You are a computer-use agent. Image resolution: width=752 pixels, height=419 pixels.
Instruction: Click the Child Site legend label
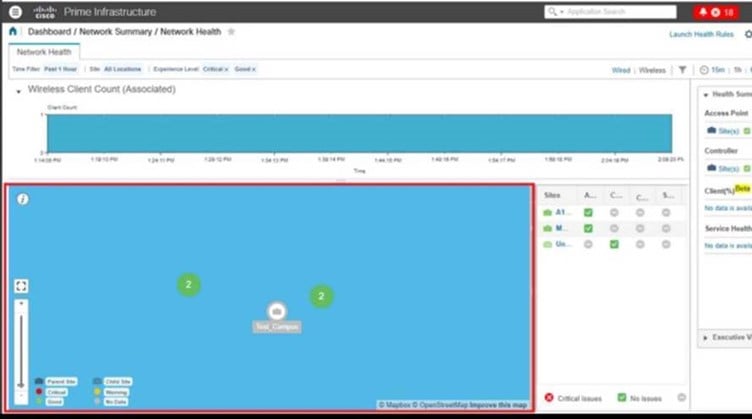118,382
